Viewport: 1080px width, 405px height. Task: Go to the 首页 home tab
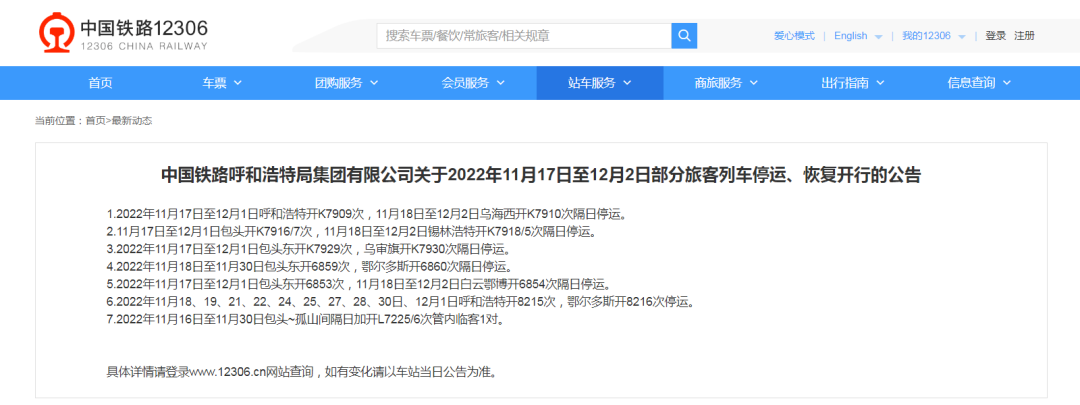[100, 83]
